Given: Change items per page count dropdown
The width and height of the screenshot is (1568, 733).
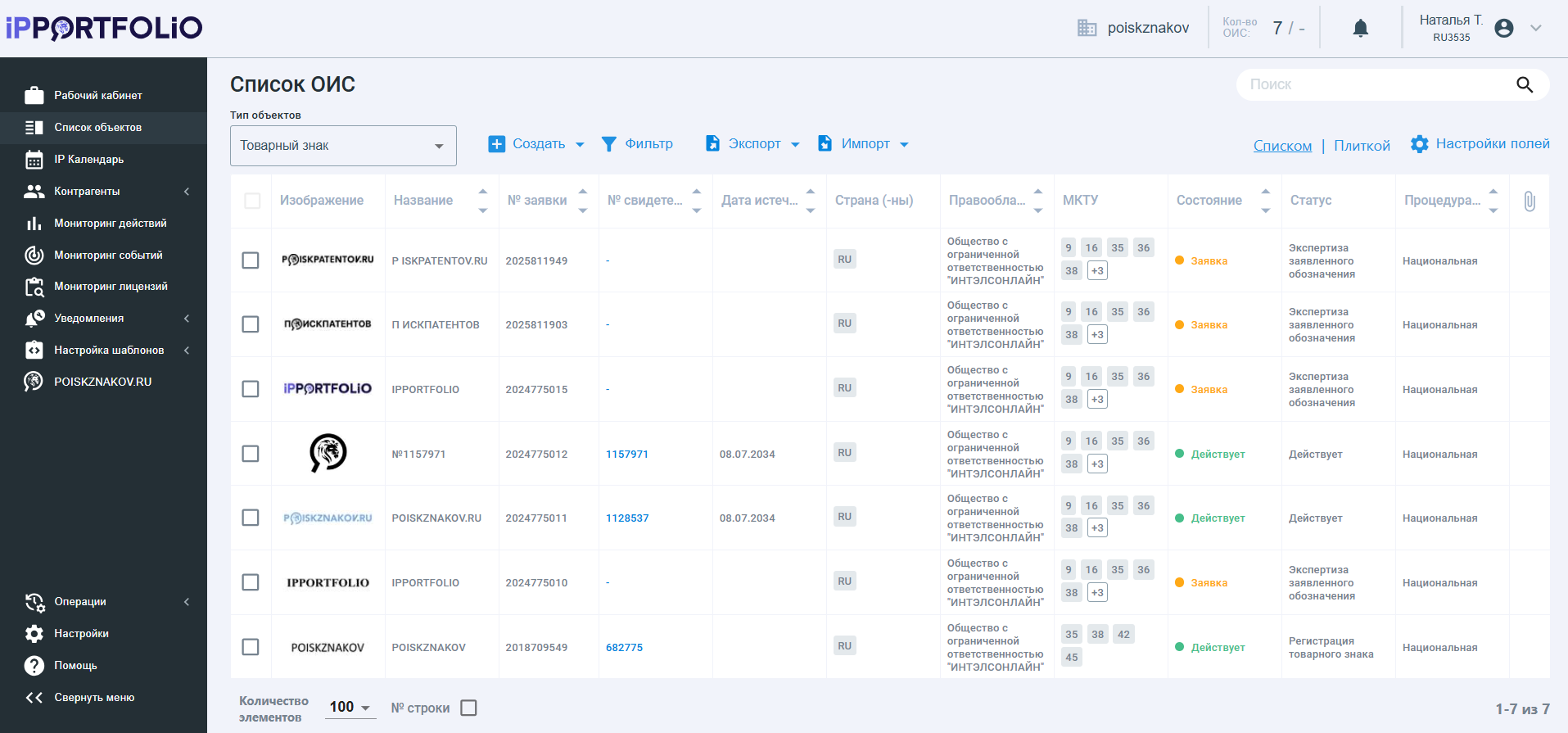Looking at the screenshot, I should [x=350, y=708].
